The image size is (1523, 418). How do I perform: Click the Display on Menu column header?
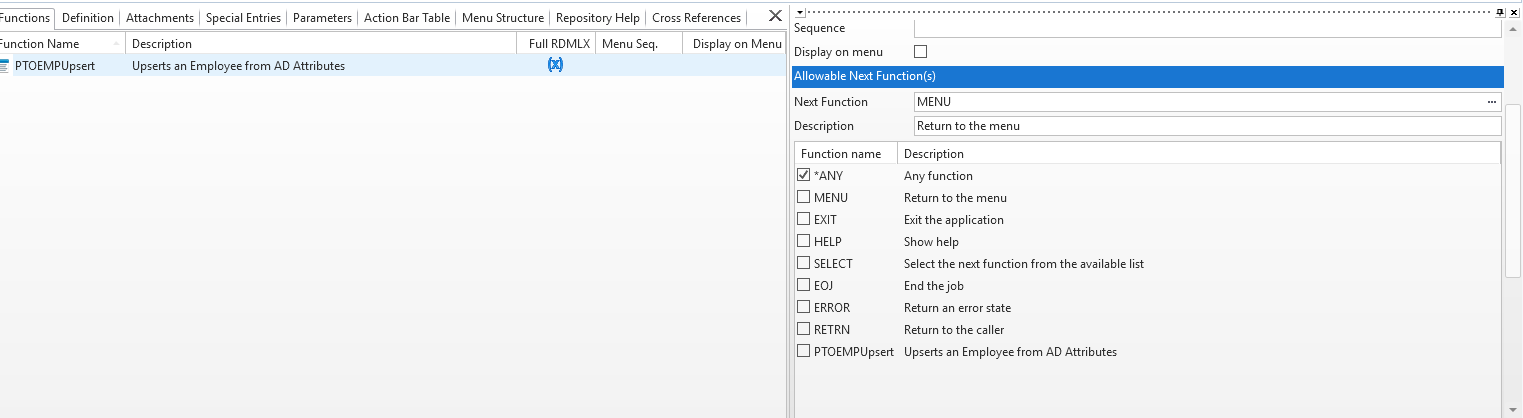736,44
